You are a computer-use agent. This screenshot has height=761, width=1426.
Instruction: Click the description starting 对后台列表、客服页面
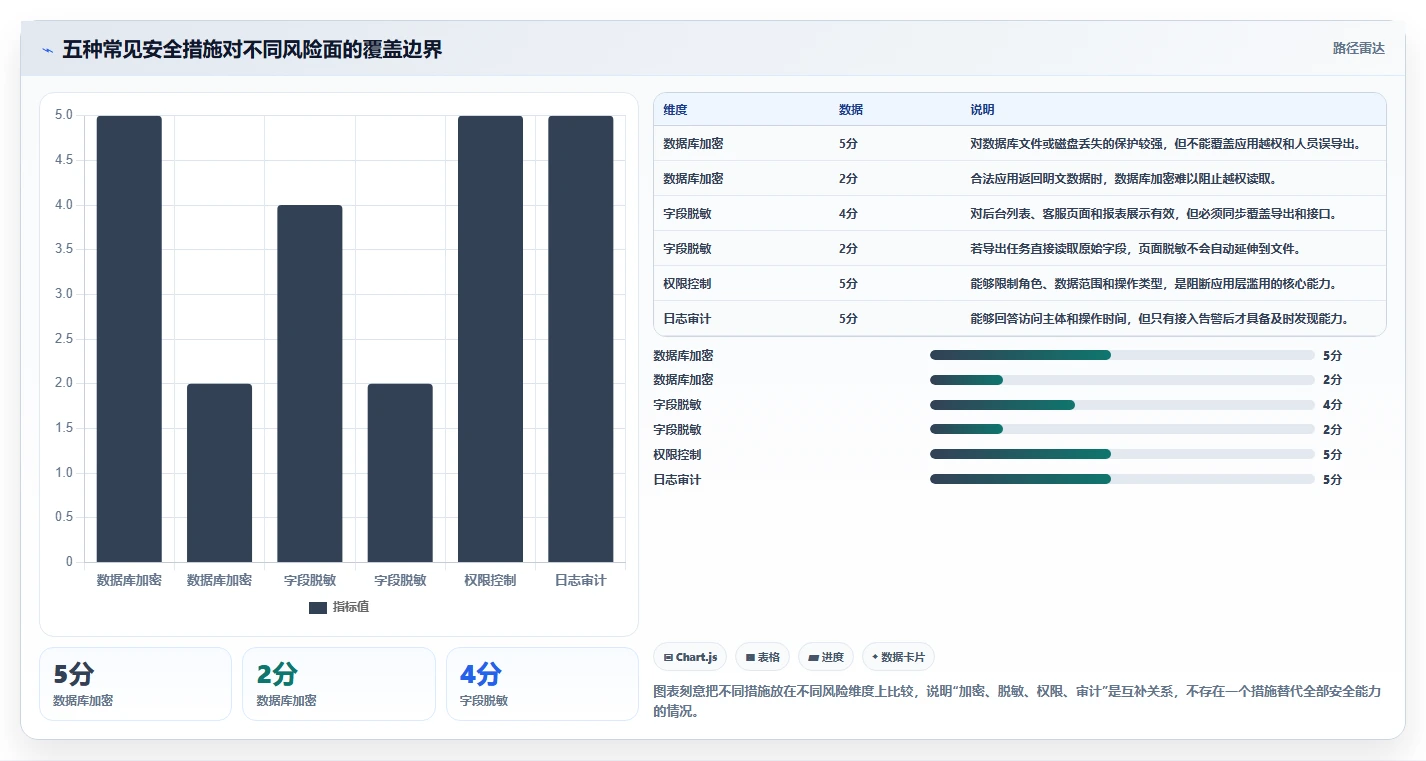point(1154,214)
